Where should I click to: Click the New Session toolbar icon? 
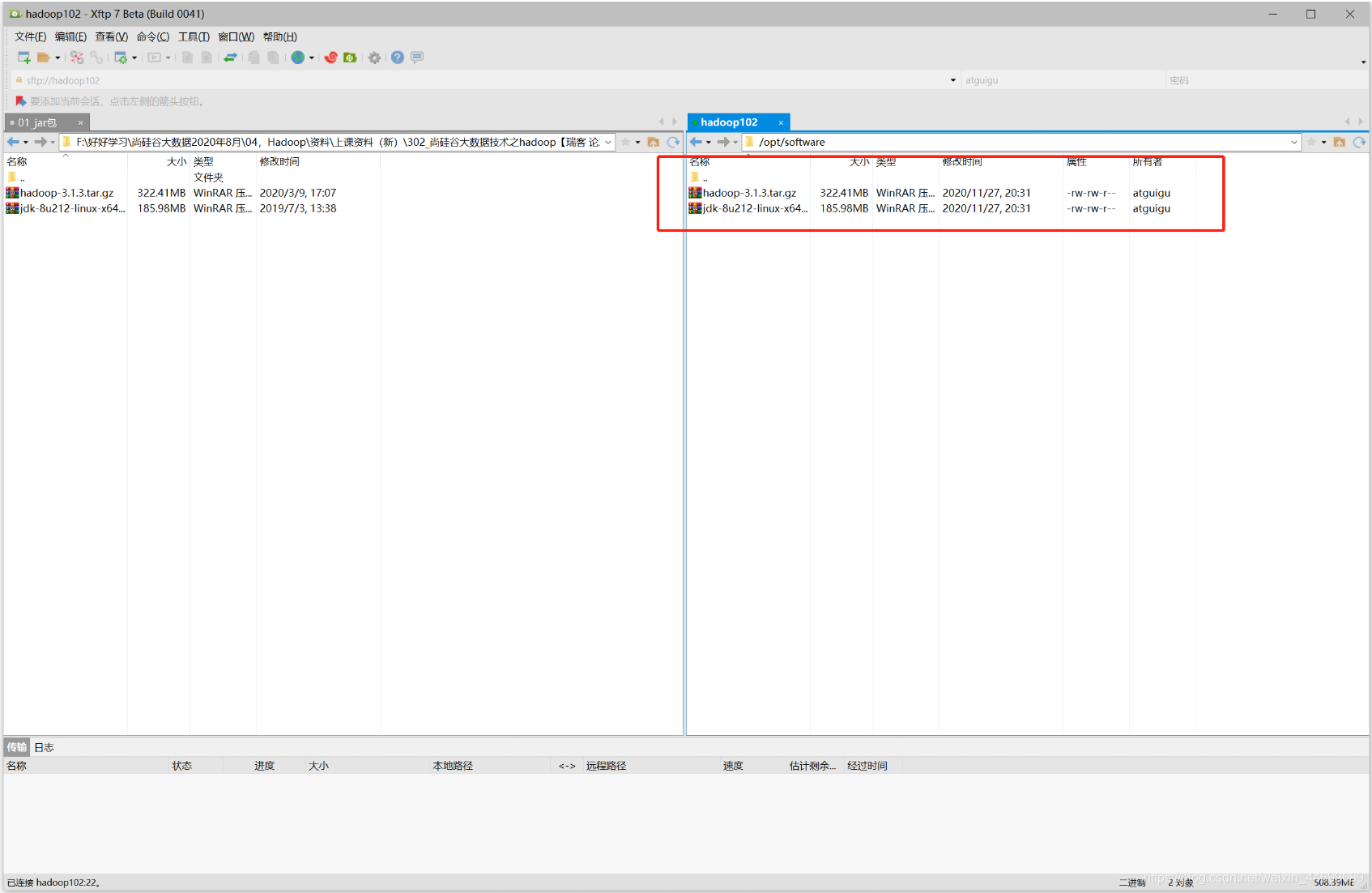pos(24,58)
